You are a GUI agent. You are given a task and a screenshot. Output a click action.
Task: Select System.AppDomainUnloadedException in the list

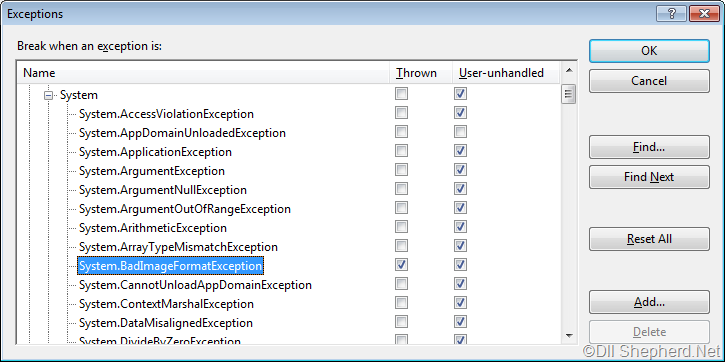182,133
